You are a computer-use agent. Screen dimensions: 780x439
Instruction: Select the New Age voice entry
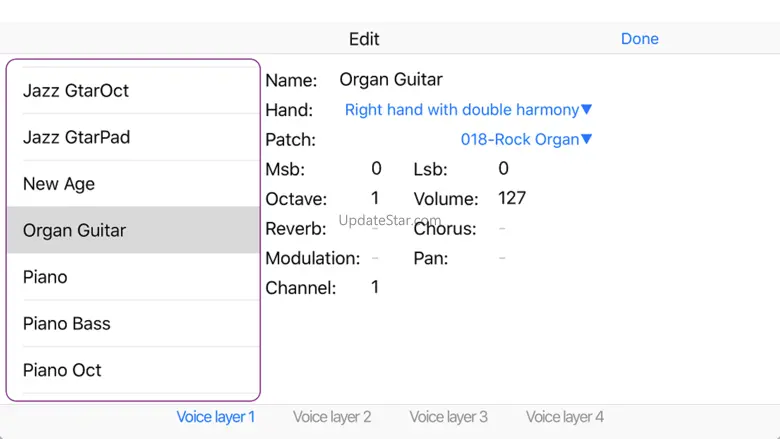tap(132, 184)
